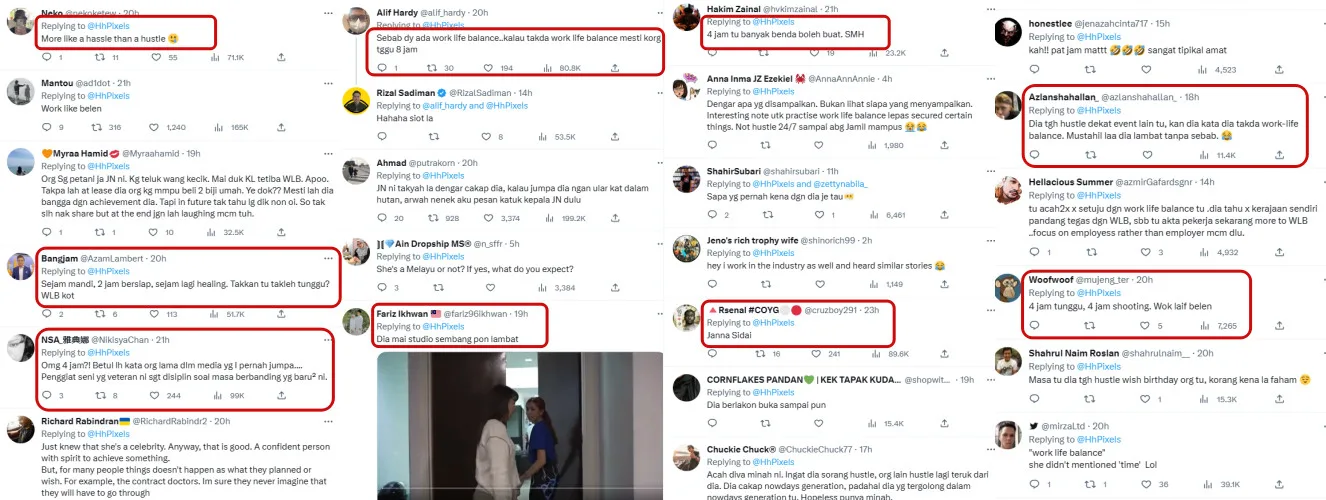Retweet Ahmad's reply about JN

(x=431, y=218)
